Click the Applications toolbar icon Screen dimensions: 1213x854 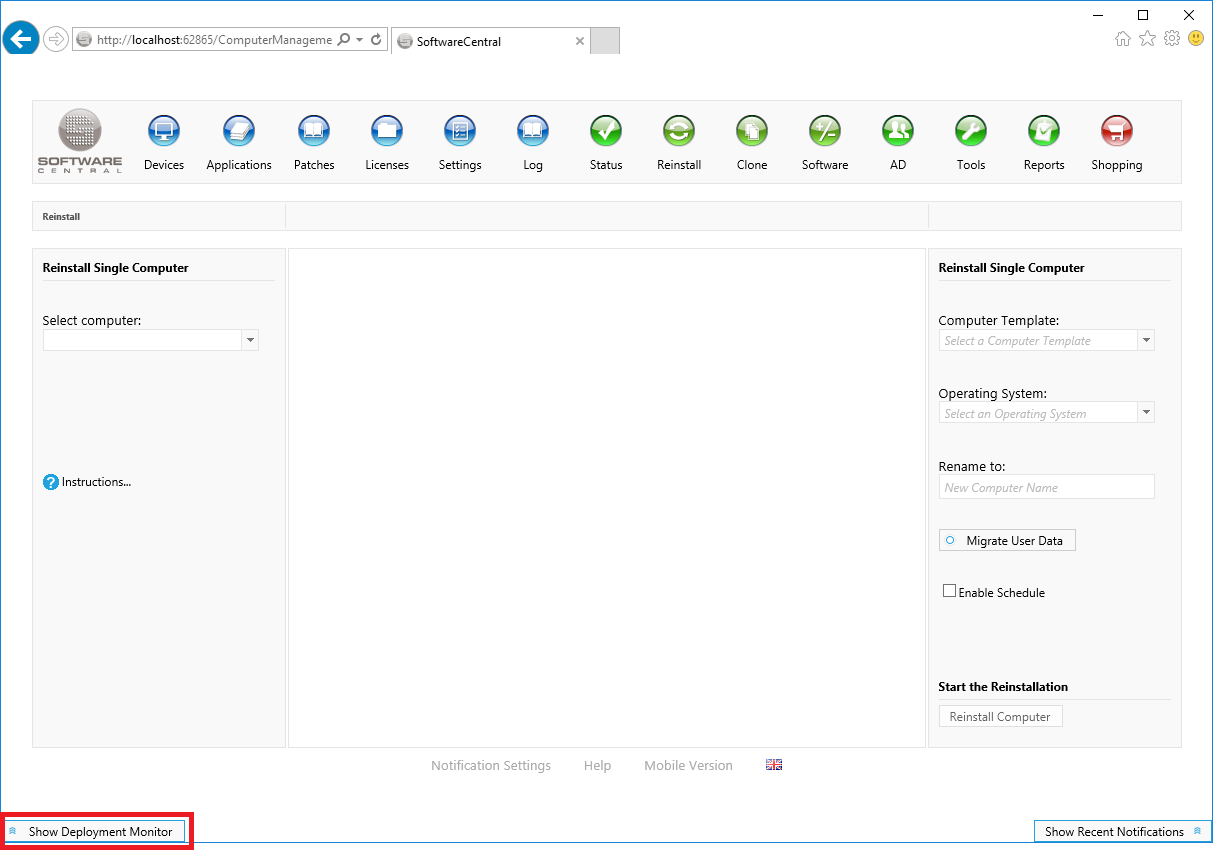coord(238,131)
